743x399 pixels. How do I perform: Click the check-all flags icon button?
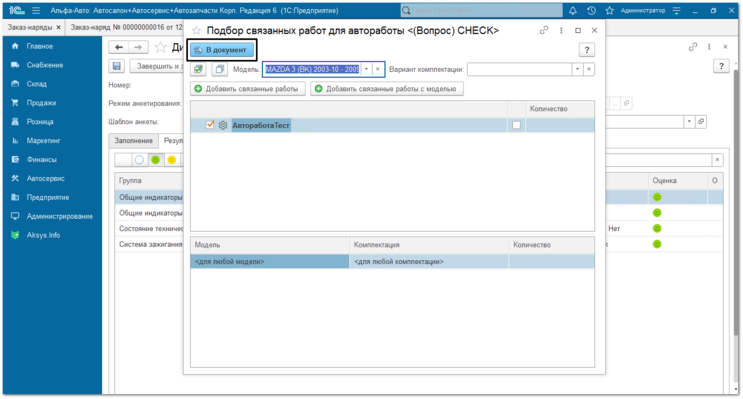point(199,69)
